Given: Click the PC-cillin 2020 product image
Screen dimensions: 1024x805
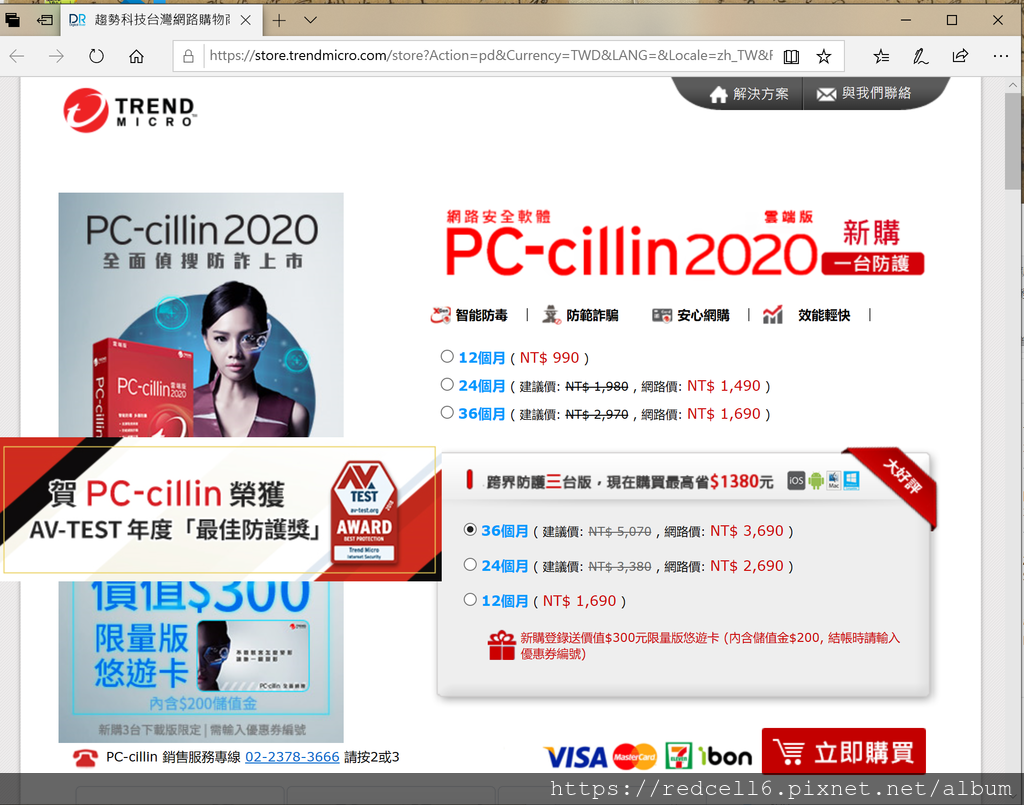Looking at the screenshot, I should coord(200,315).
